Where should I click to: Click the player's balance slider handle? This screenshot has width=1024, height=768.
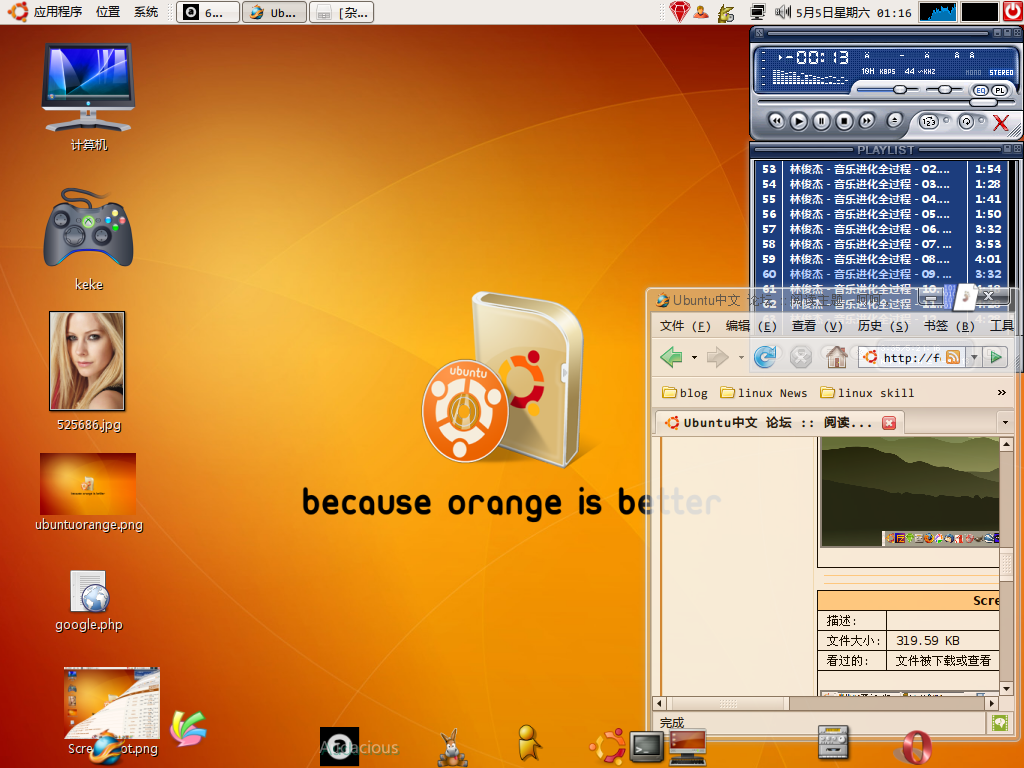point(944,89)
